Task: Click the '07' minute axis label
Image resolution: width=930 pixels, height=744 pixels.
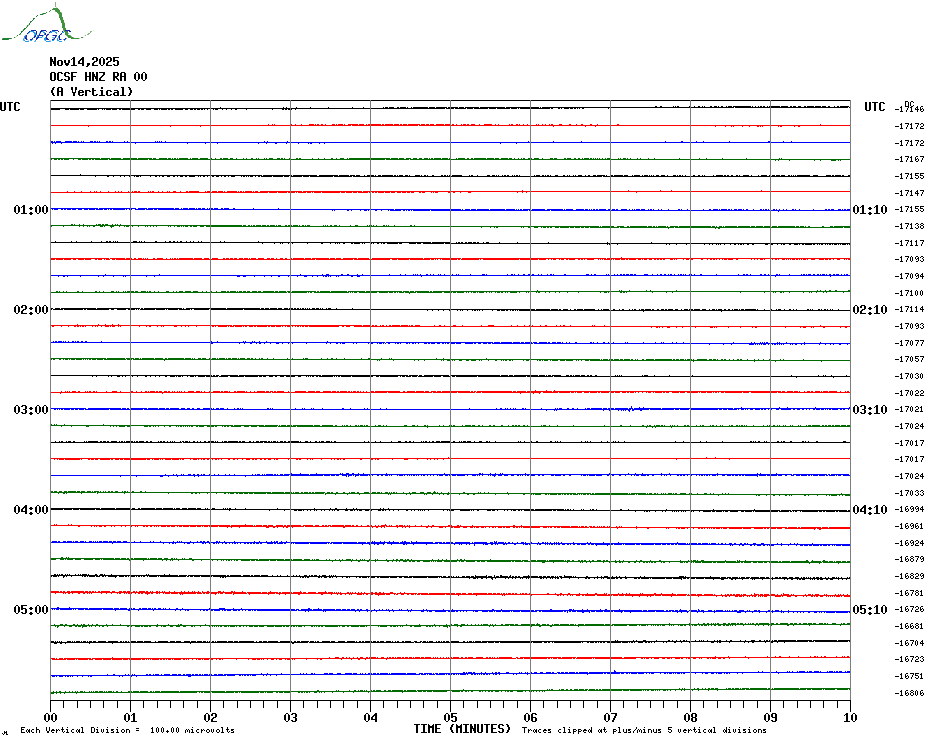Action: pyautogui.click(x=610, y=717)
